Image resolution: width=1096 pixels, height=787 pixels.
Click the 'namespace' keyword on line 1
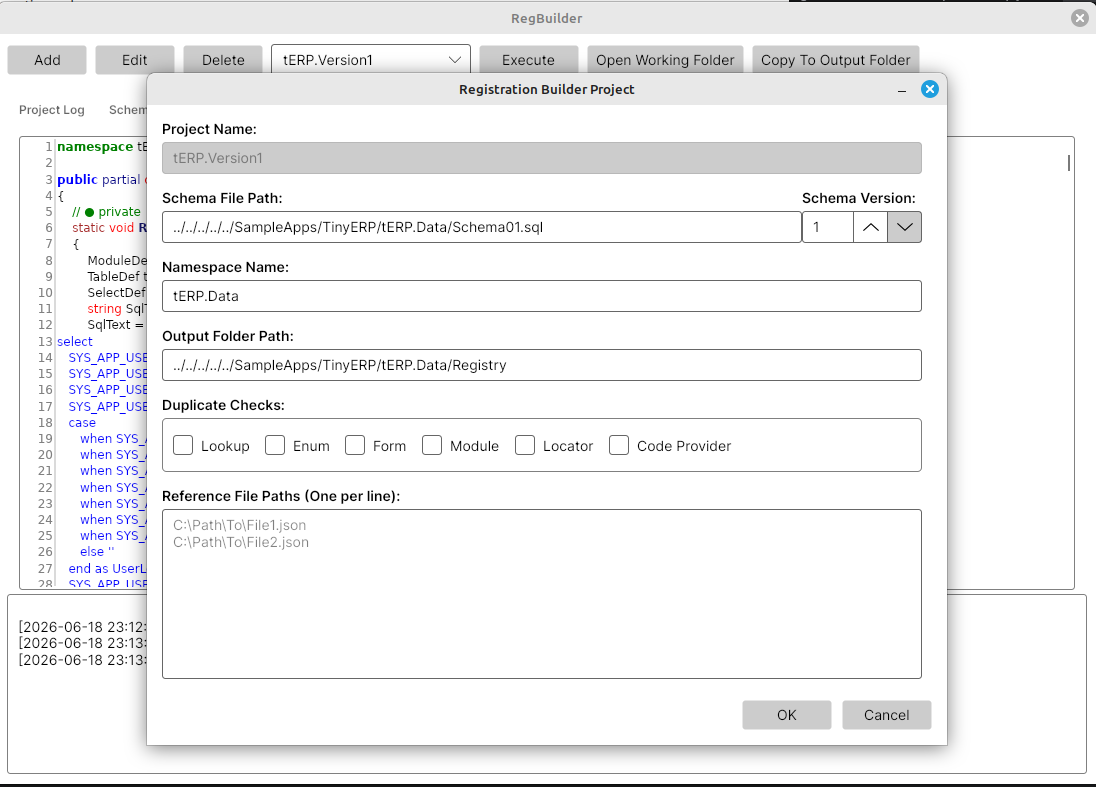[95, 147]
